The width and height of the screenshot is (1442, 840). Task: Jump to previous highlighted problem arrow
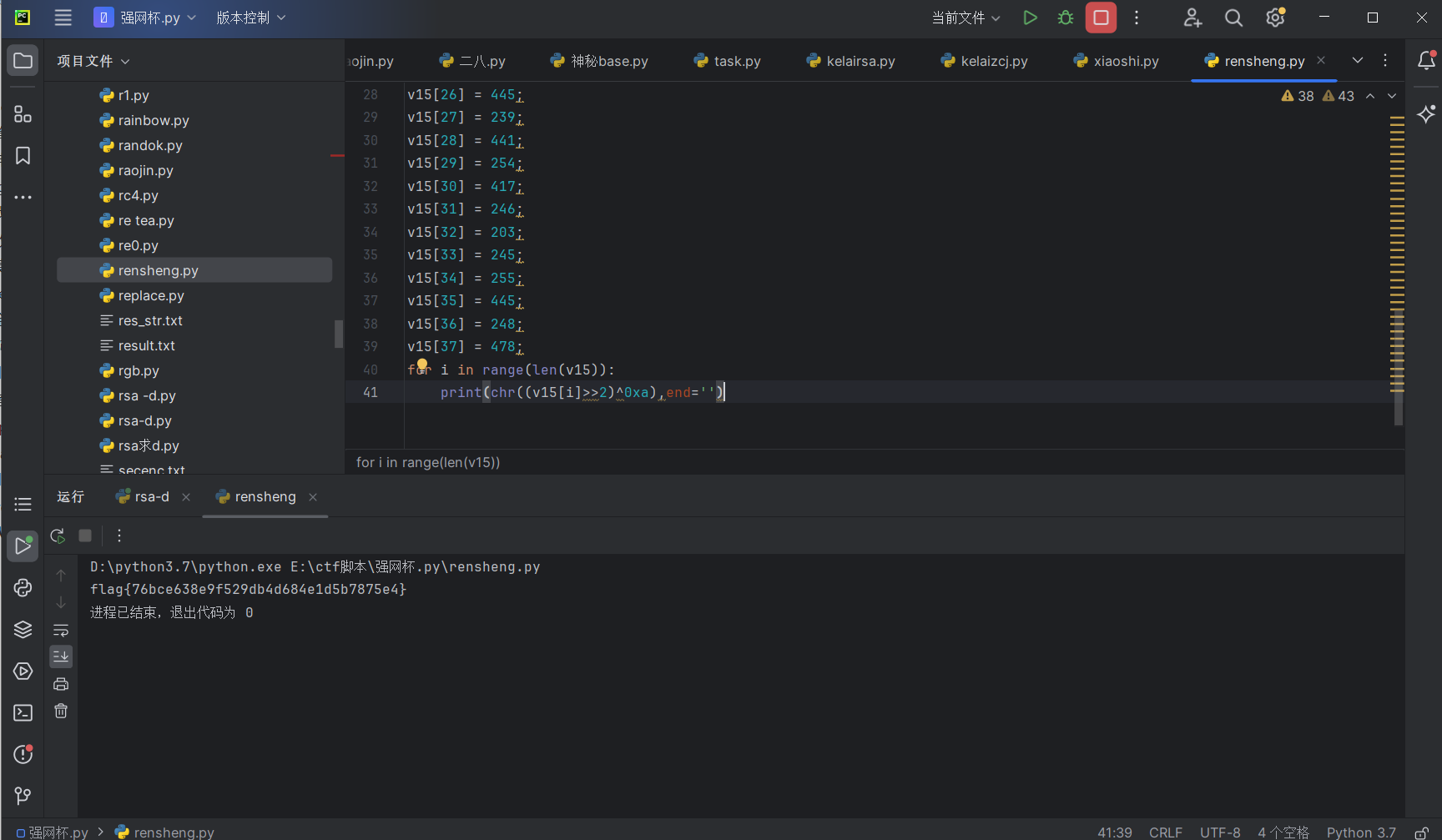pos(1370,96)
